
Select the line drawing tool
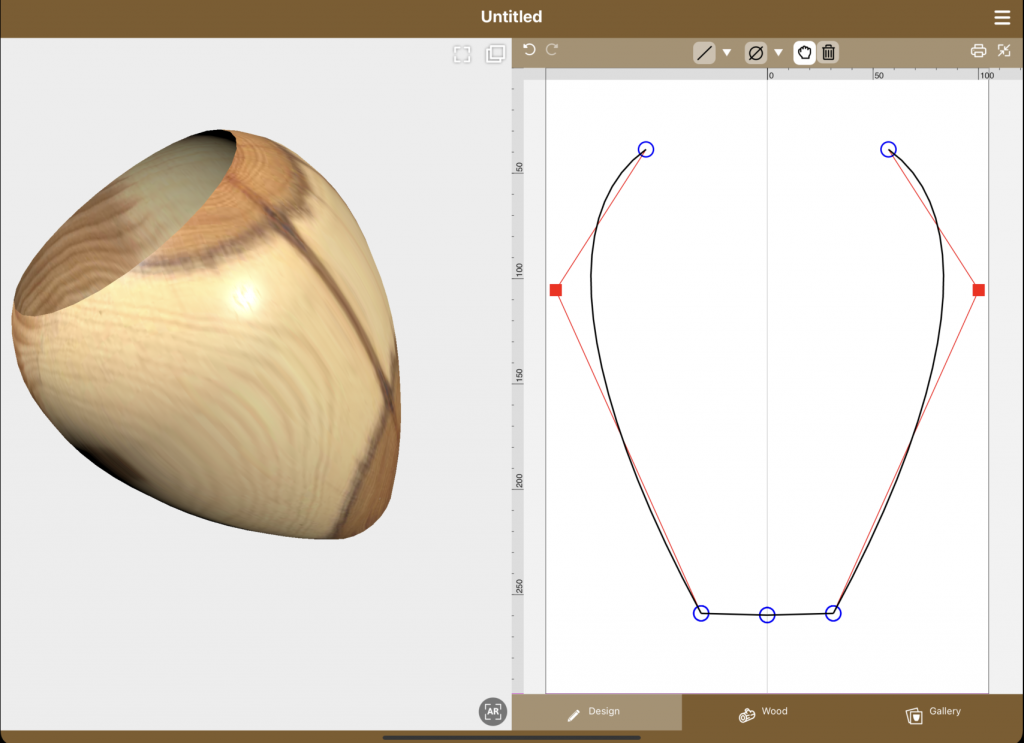click(x=704, y=53)
